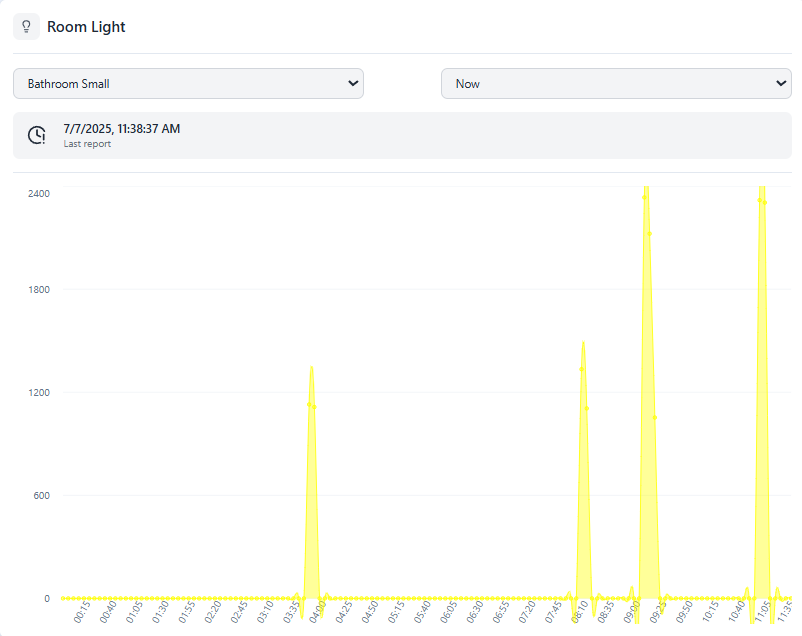The image size is (802, 636).
Task: Click the light peak near 08:10
Action: 583,344
